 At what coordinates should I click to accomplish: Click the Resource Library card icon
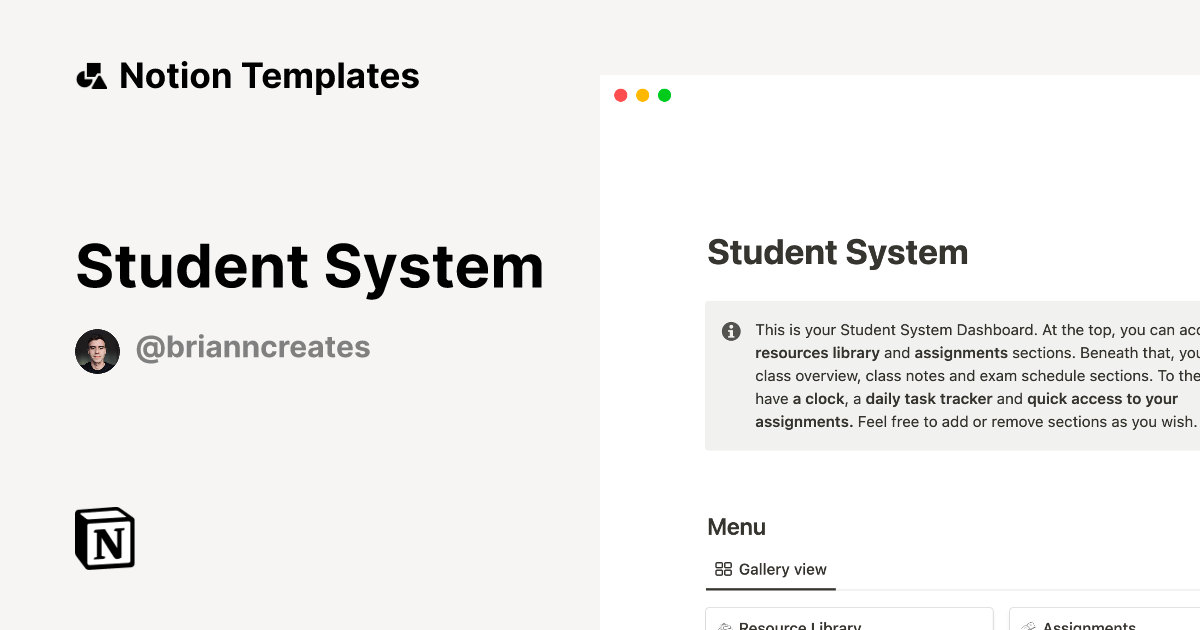pyautogui.click(x=725, y=626)
